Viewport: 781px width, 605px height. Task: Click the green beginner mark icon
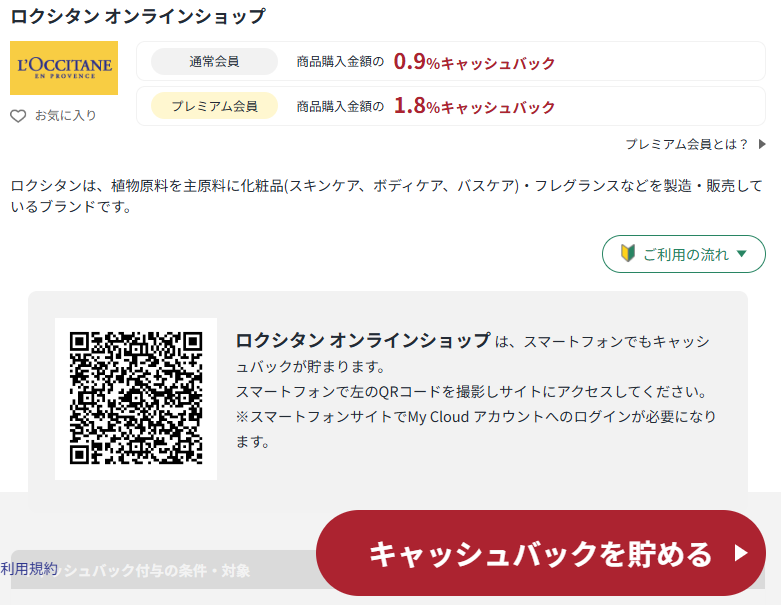tap(628, 254)
